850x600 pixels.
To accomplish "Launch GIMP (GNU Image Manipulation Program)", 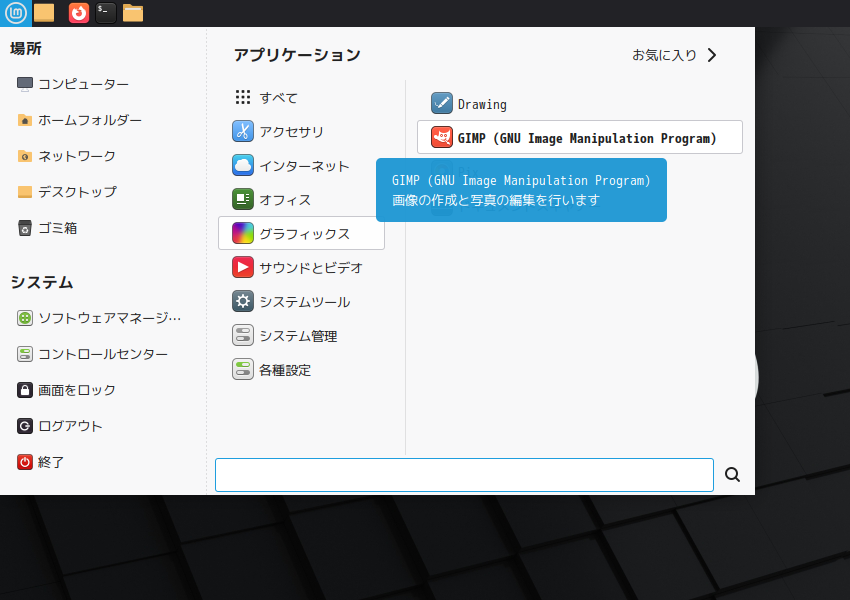I will click(x=579, y=137).
